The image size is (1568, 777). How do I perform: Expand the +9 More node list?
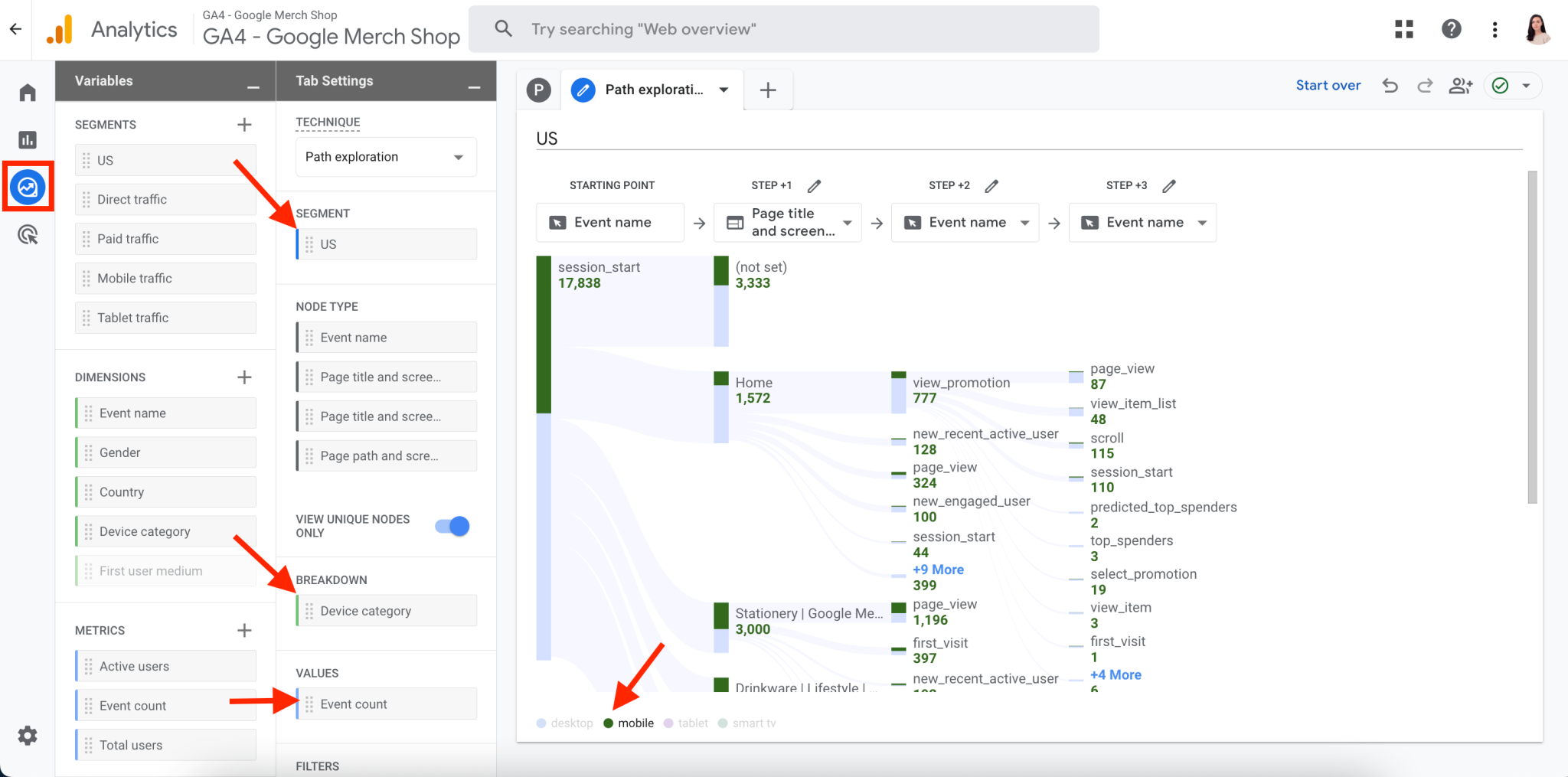click(939, 570)
